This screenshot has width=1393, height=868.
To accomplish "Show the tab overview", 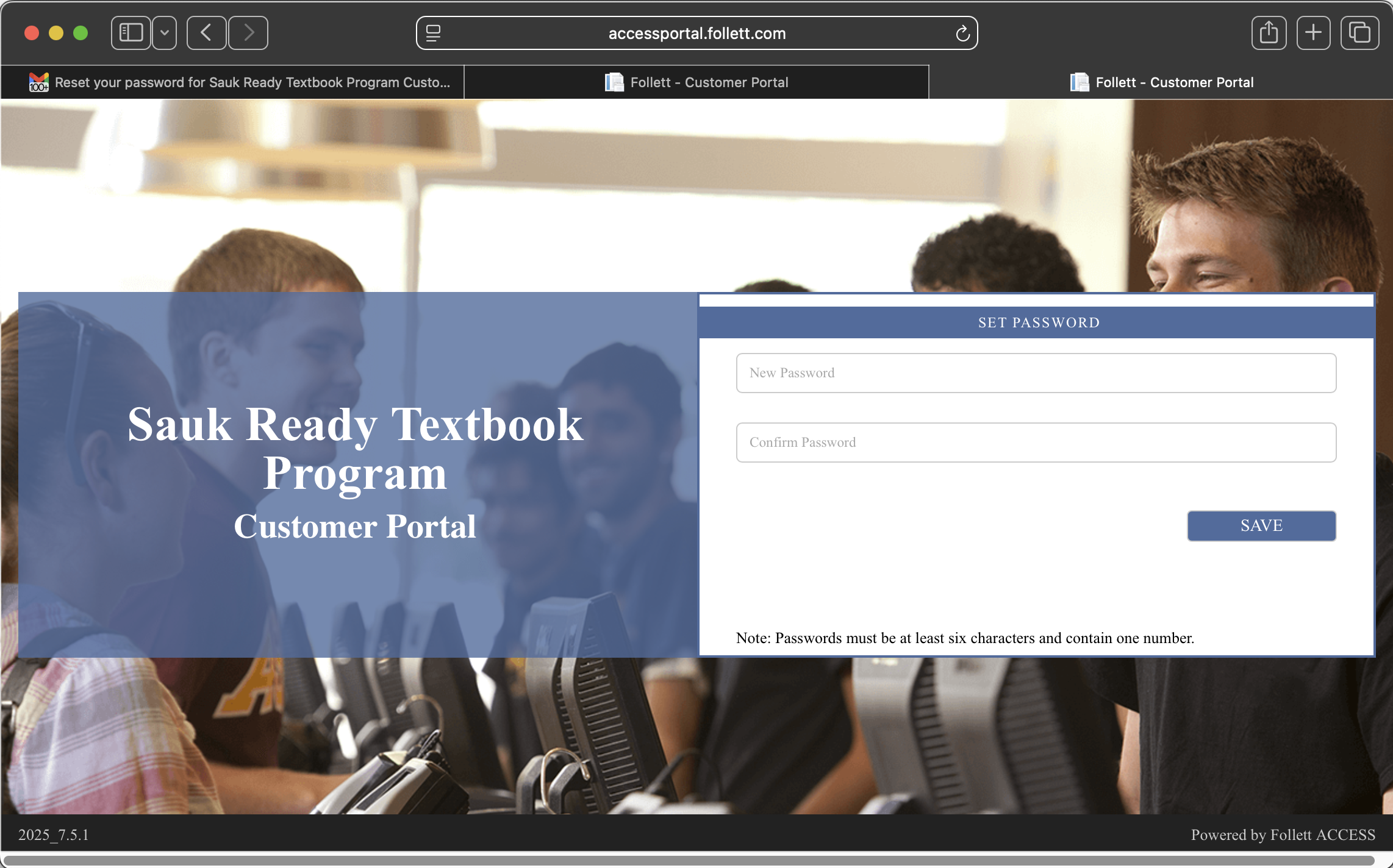I will coord(1359,33).
